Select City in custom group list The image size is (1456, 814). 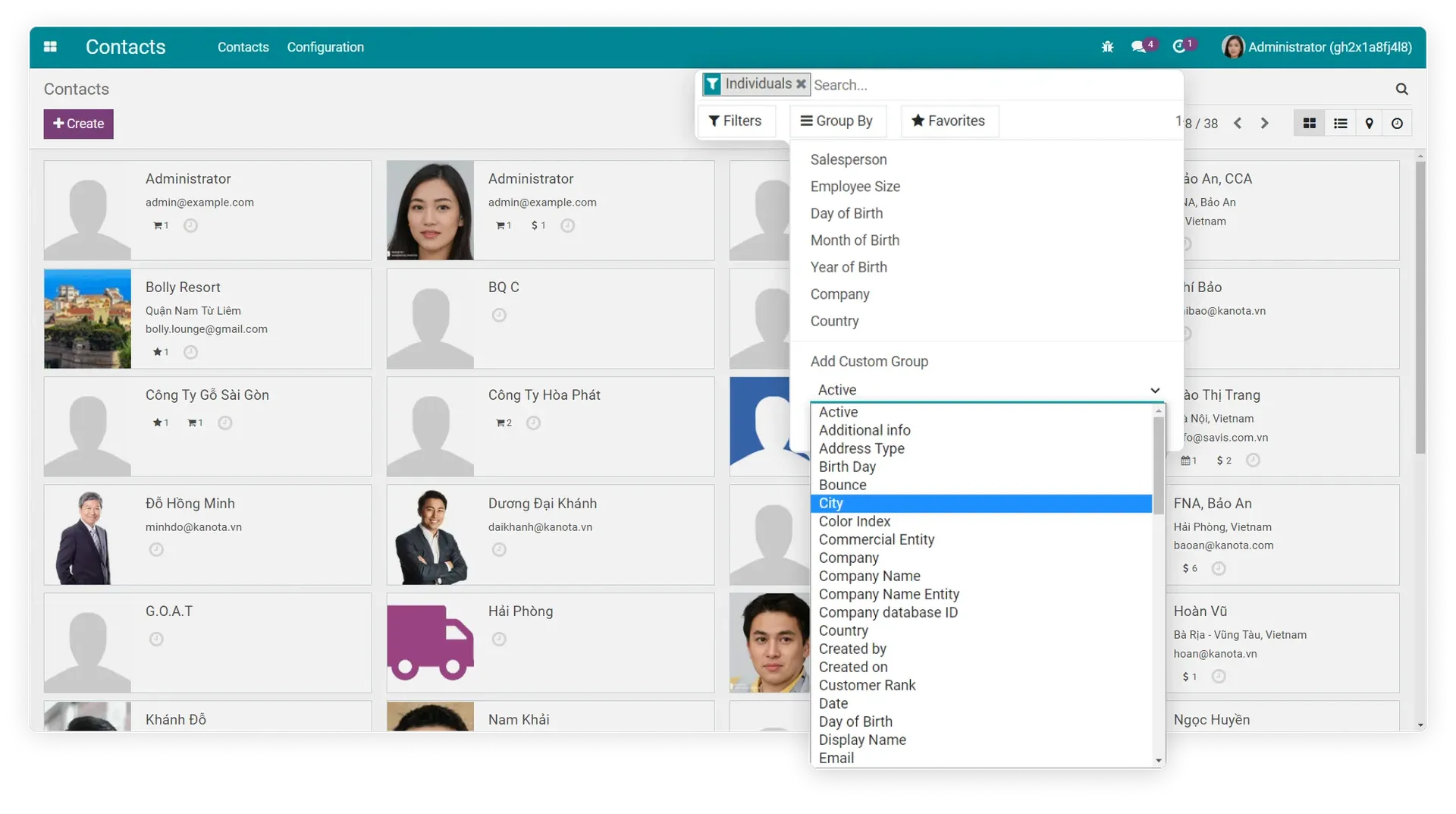(x=981, y=503)
